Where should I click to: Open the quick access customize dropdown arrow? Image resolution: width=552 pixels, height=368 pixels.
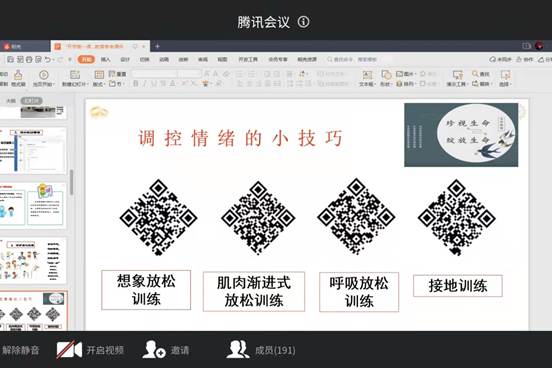pyautogui.click(x=70, y=60)
